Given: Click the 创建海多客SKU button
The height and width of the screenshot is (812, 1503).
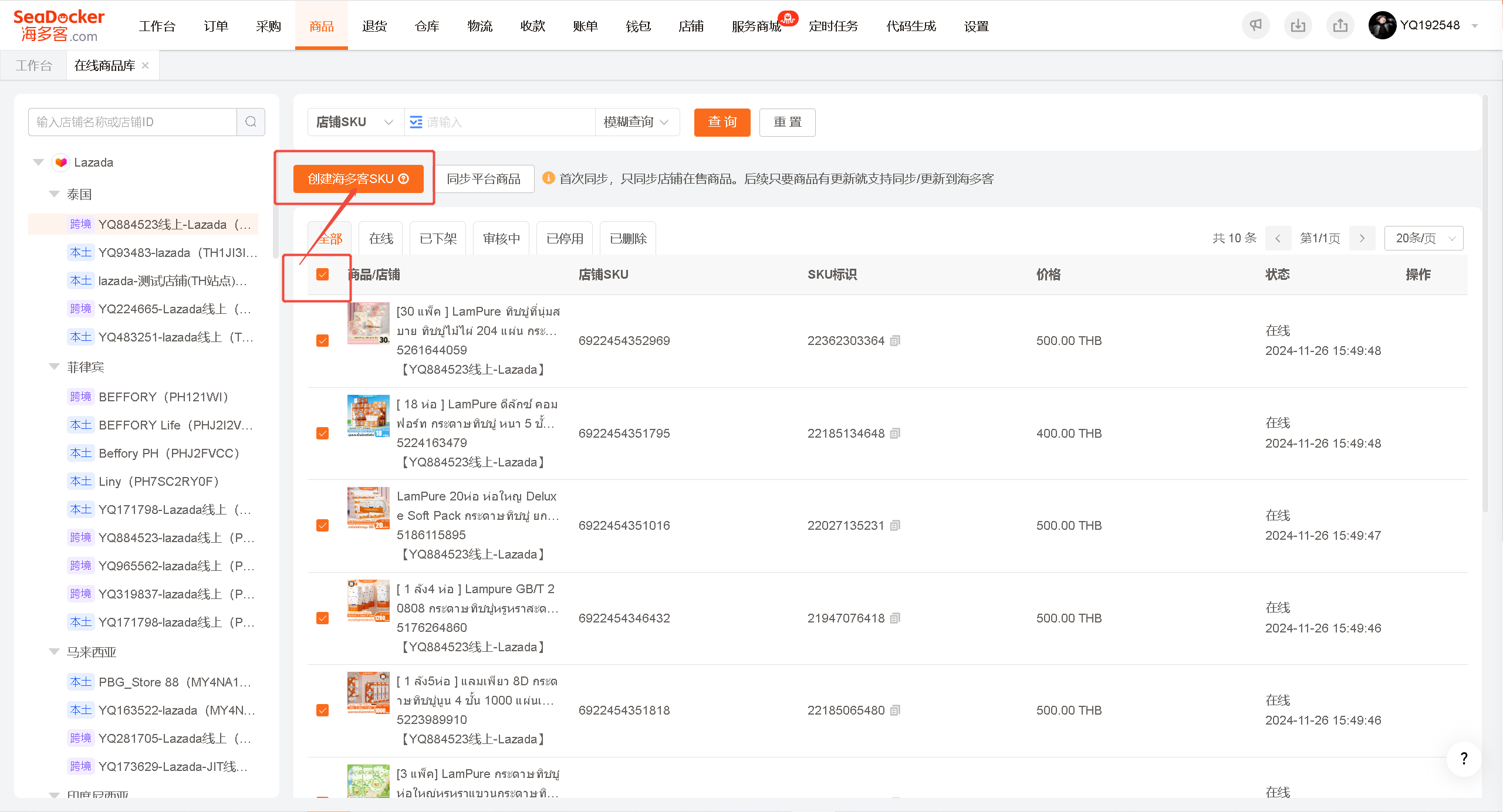Looking at the screenshot, I should point(358,179).
